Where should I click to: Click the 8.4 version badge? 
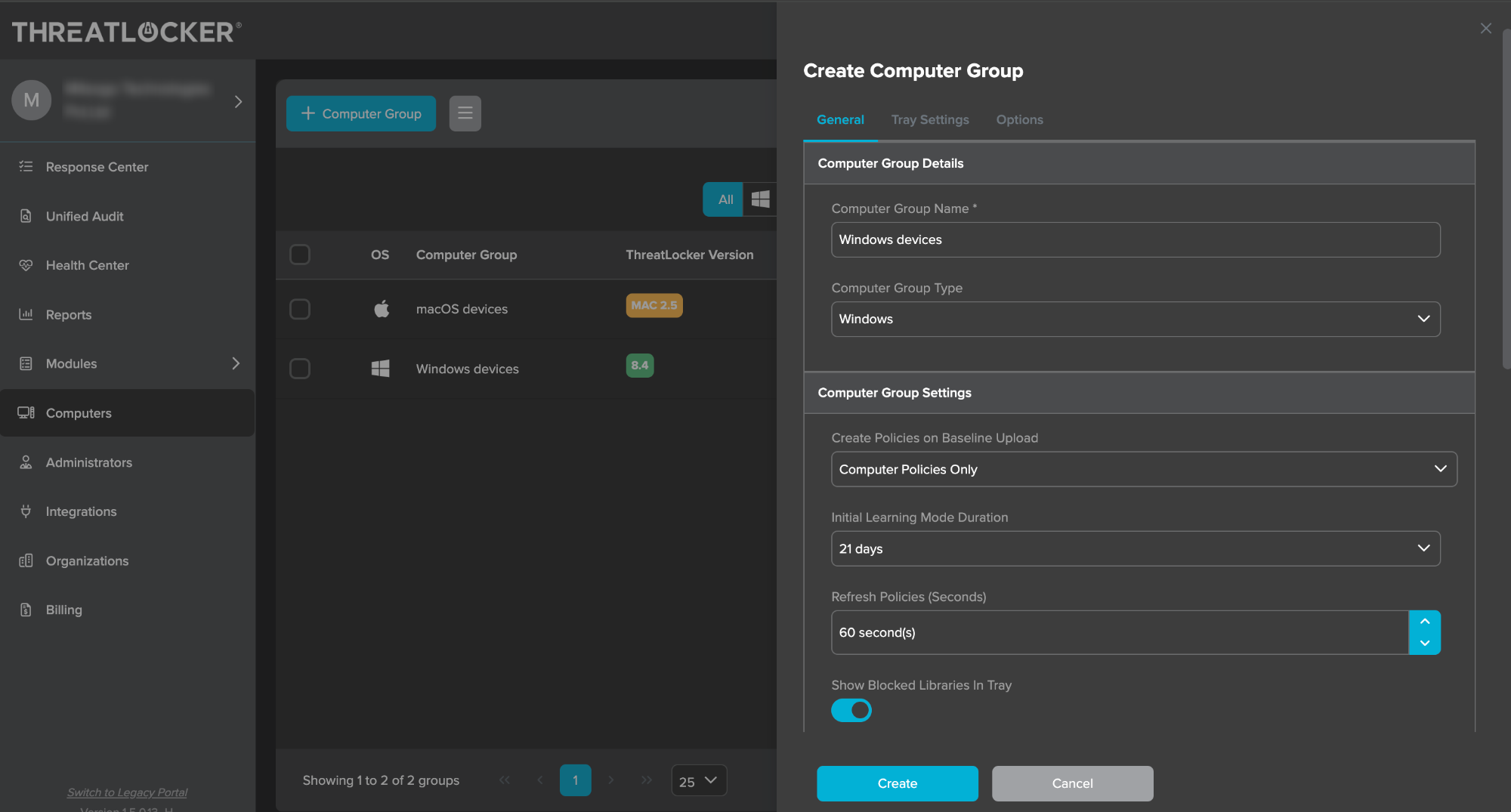pyautogui.click(x=640, y=365)
